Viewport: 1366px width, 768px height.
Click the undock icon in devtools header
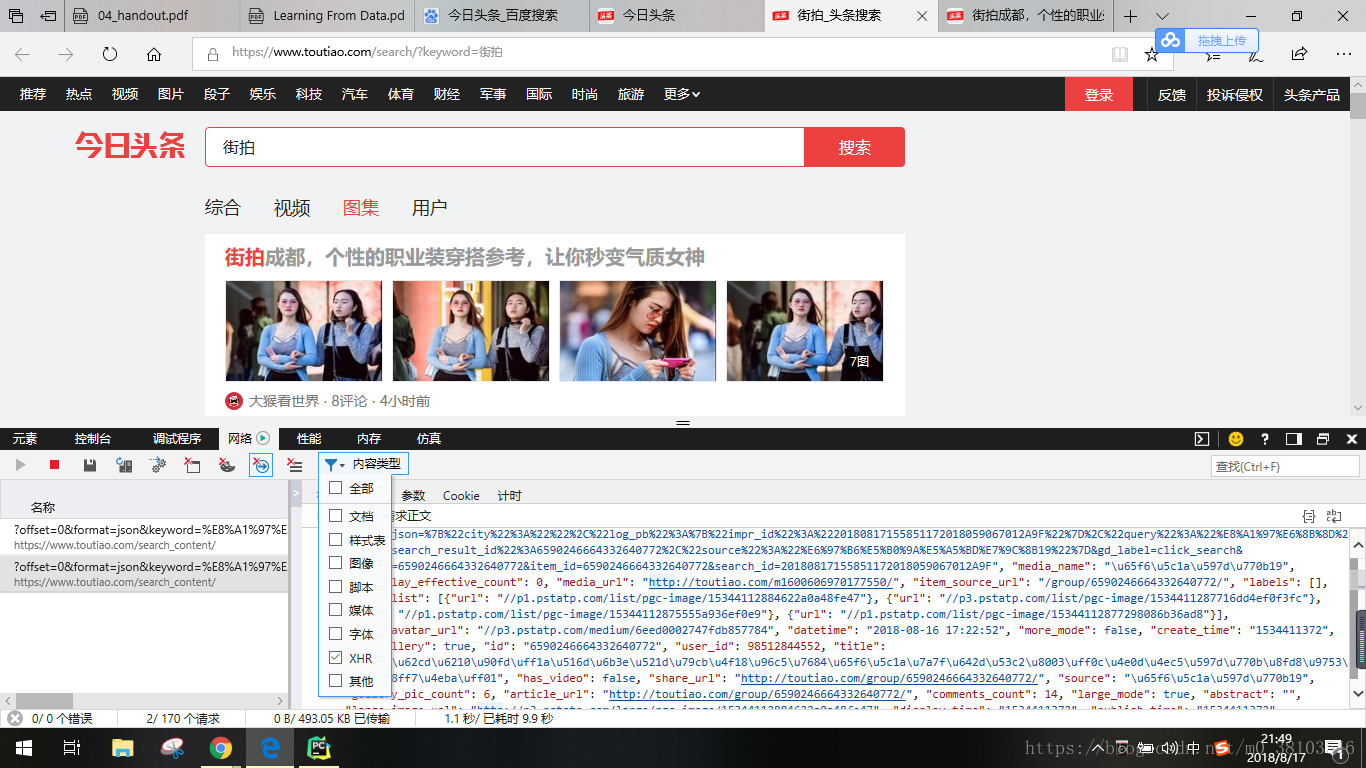coord(1323,439)
